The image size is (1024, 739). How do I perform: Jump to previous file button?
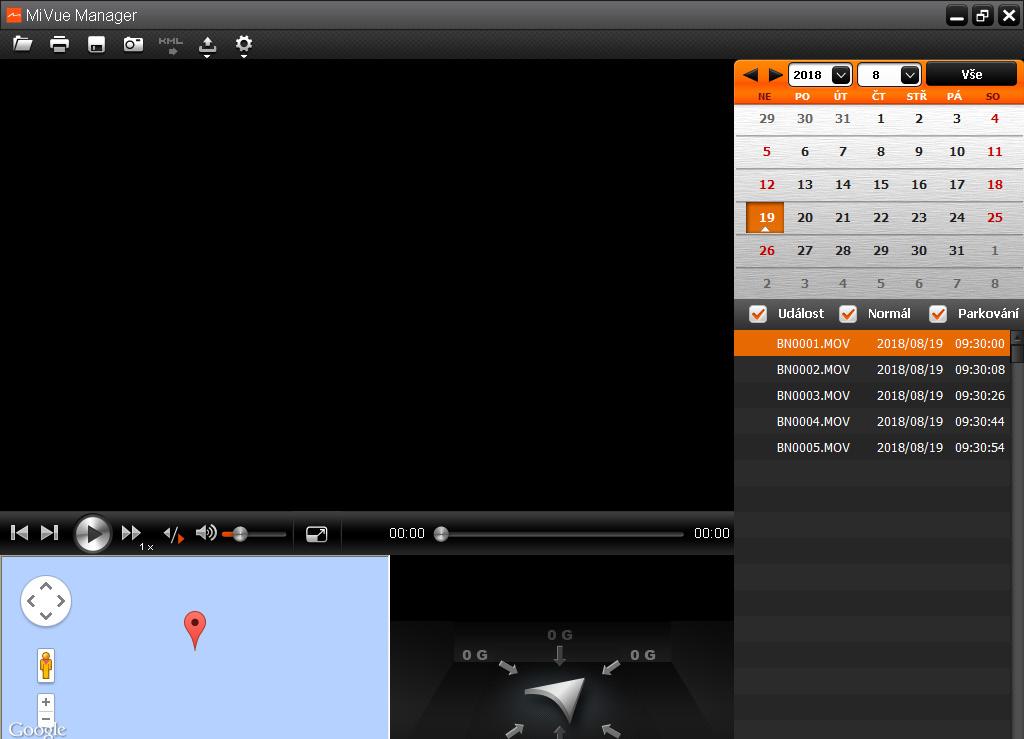click(x=20, y=533)
